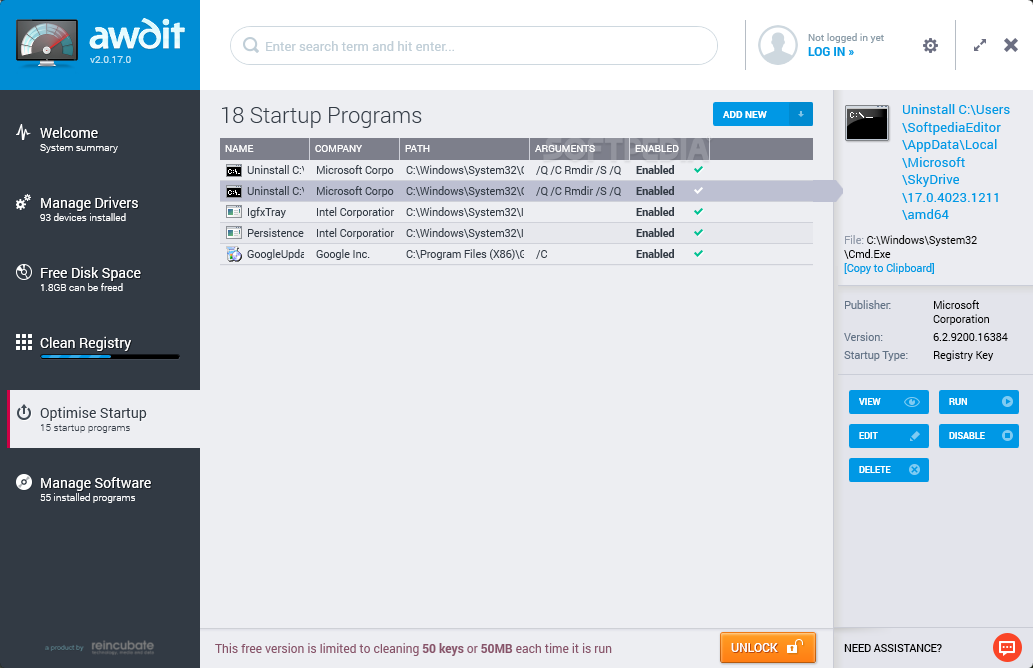
Task: Click the reincubate logo
Action: point(123,647)
